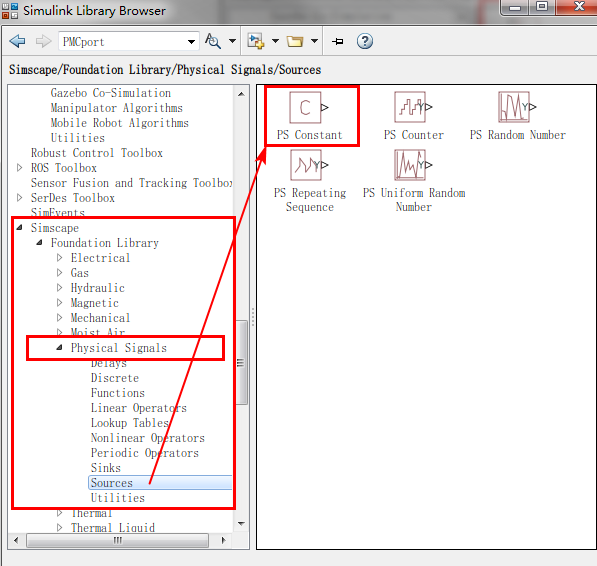Open the PMCport search history dropdown
Viewport: 597px width, 566px height.
tap(192, 41)
